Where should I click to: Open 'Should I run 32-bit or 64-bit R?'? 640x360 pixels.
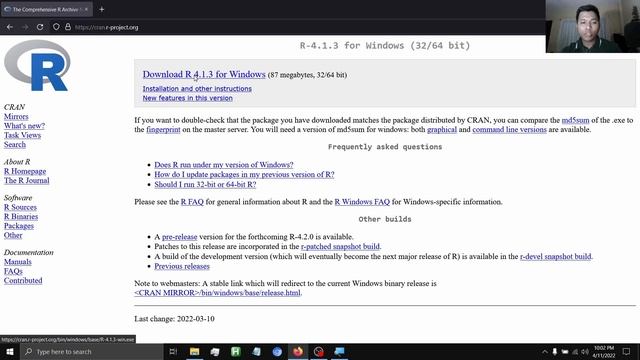205,184
